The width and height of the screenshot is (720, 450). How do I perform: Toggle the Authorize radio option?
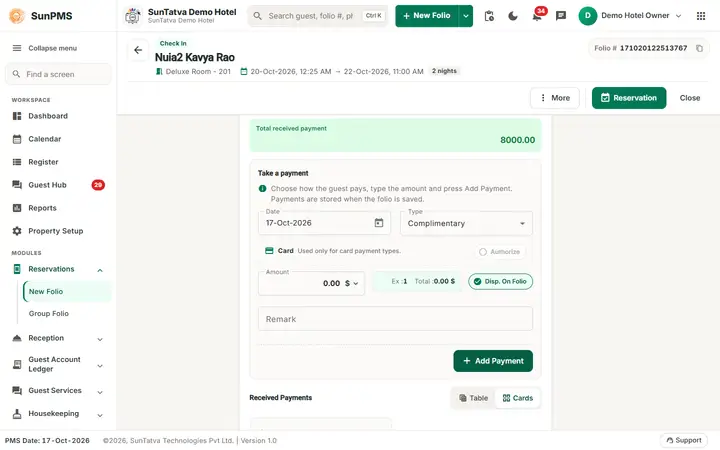[x=500, y=252]
